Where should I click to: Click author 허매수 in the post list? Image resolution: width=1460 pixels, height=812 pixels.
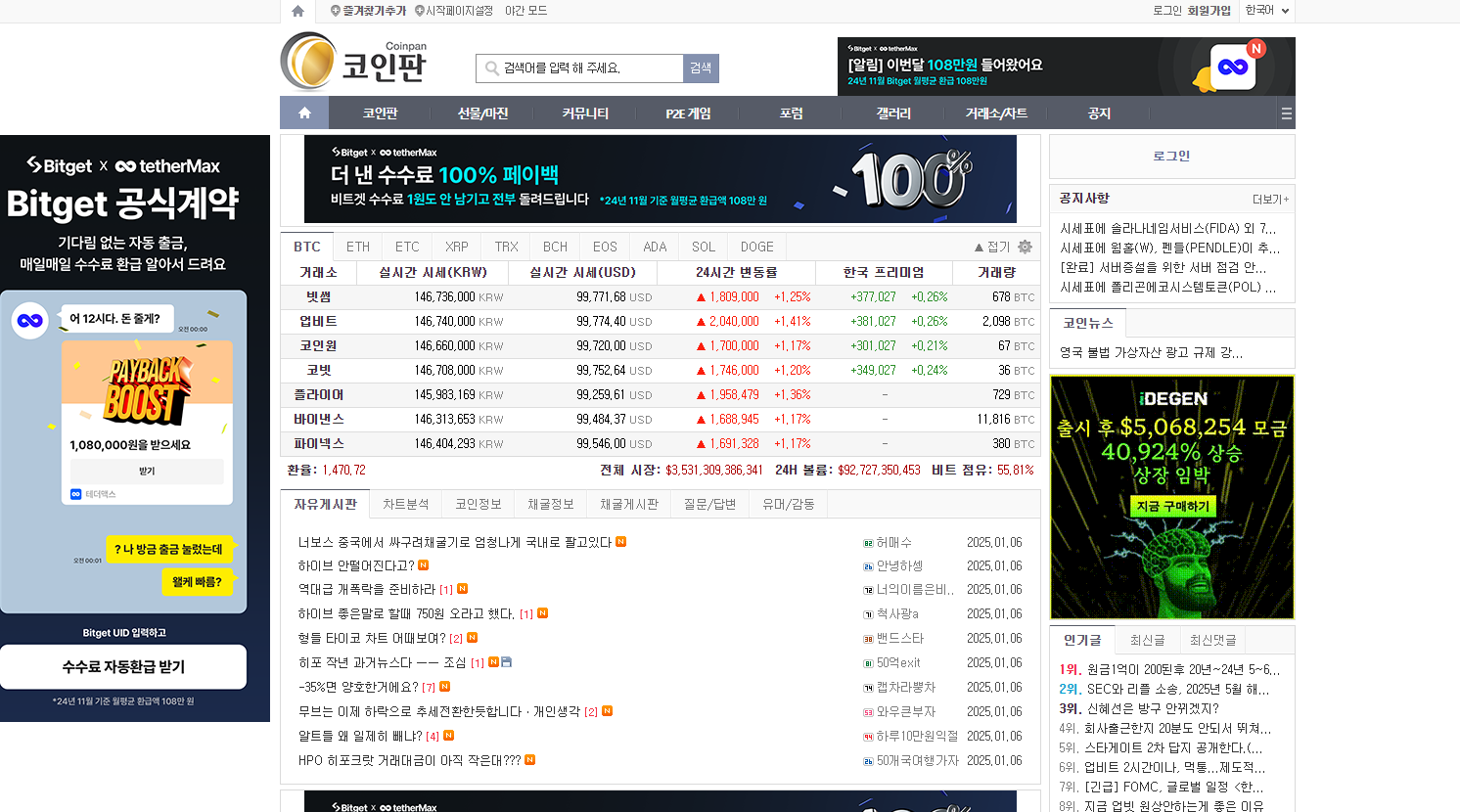click(893, 542)
